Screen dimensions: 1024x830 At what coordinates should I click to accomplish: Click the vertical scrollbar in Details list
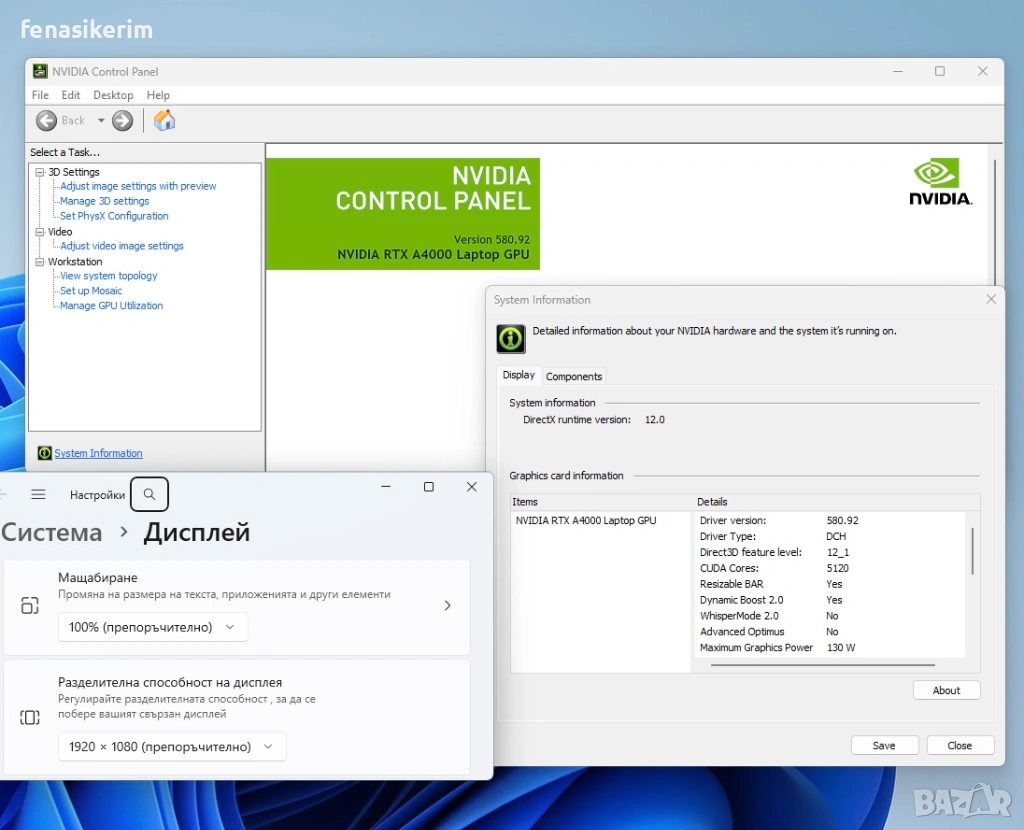point(972,550)
